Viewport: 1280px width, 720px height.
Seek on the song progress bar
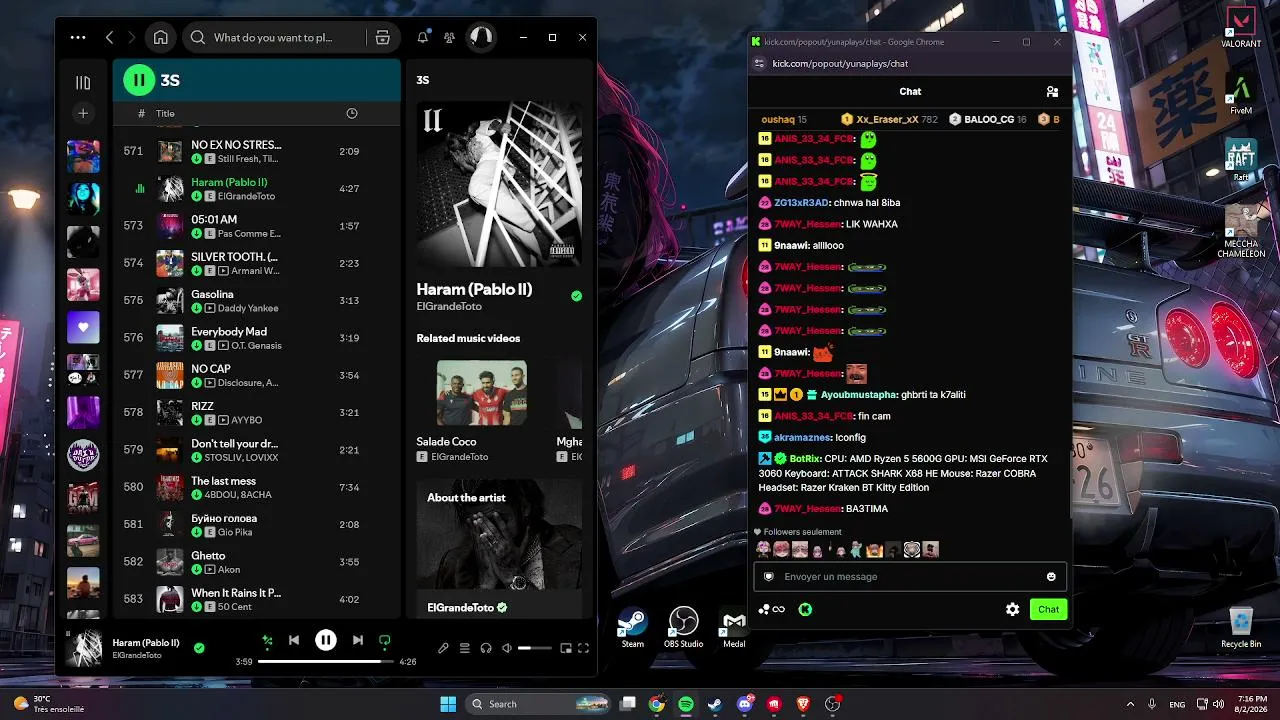326,661
